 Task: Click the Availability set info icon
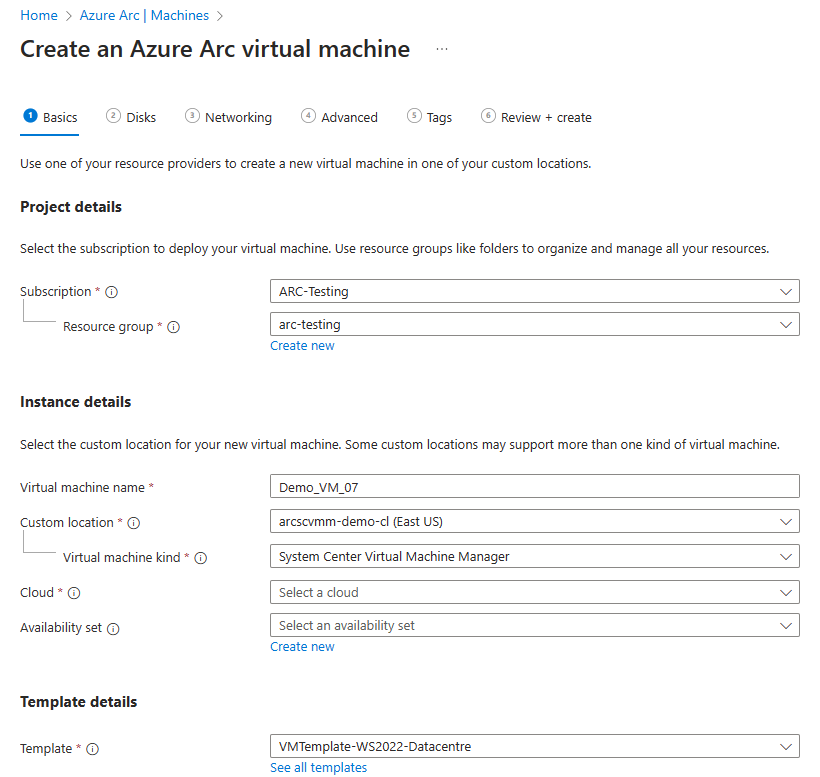tap(113, 629)
